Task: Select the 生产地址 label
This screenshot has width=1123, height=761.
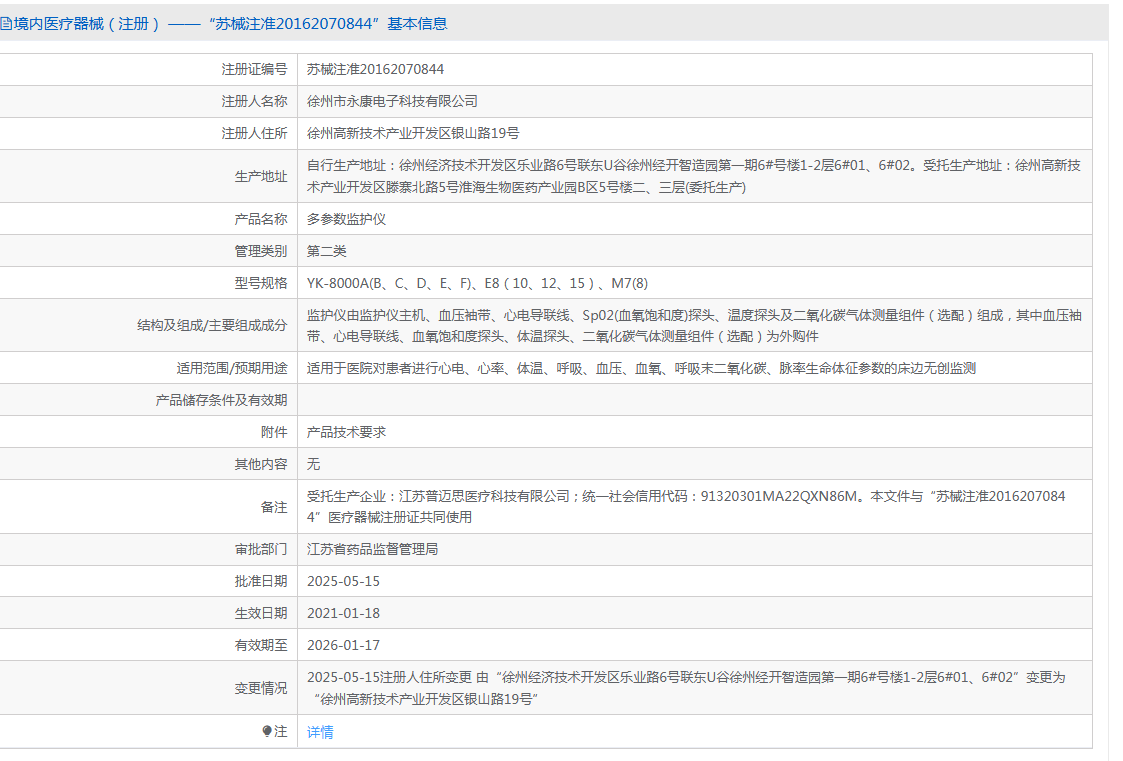Action: tap(261, 176)
